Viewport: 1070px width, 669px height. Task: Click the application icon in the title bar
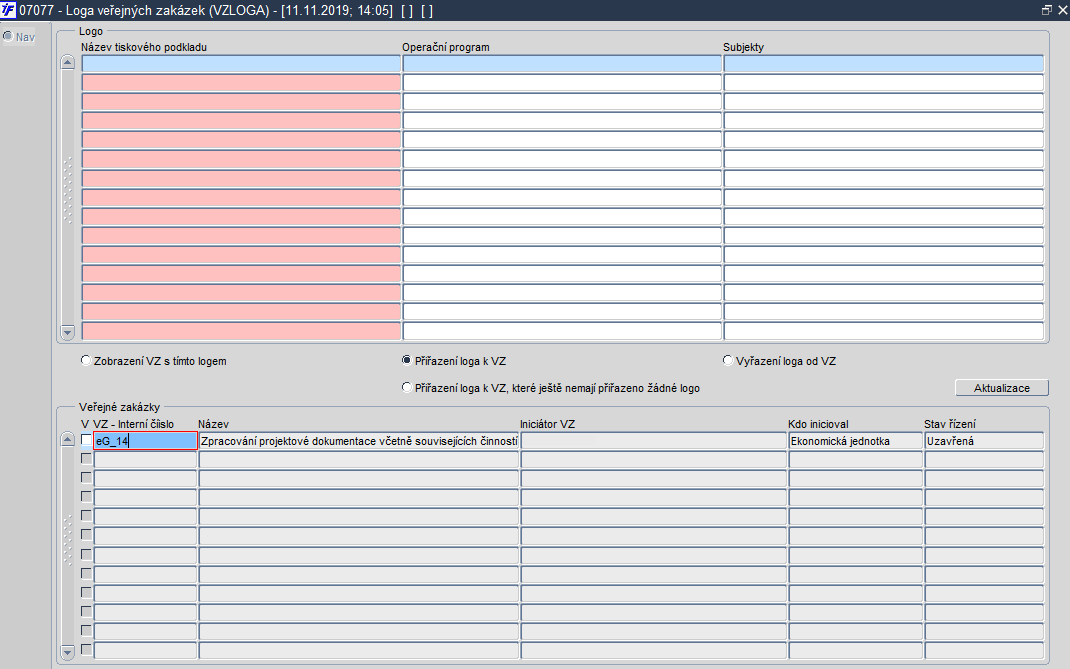tap(8, 10)
